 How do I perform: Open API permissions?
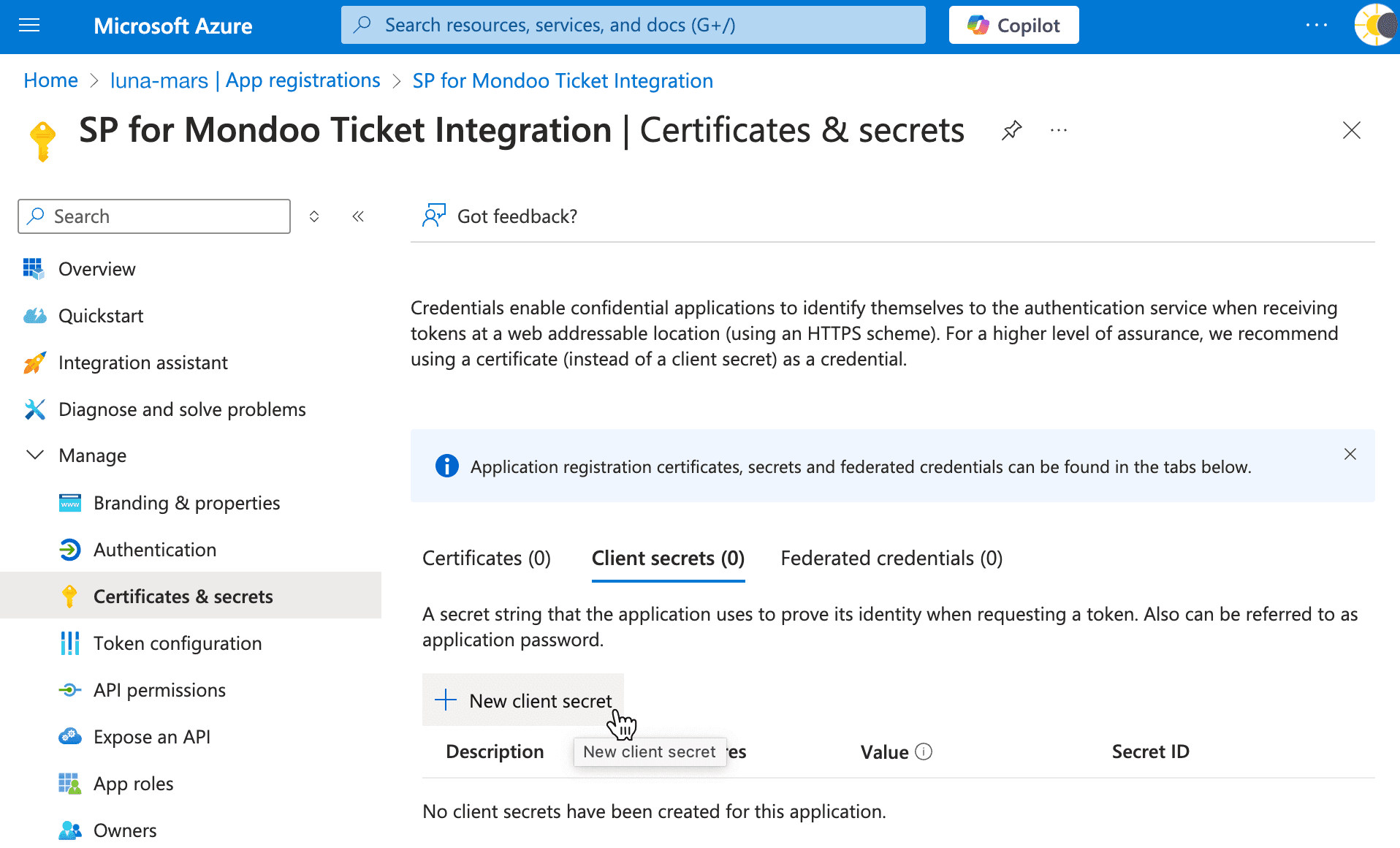pyautogui.click(x=159, y=689)
